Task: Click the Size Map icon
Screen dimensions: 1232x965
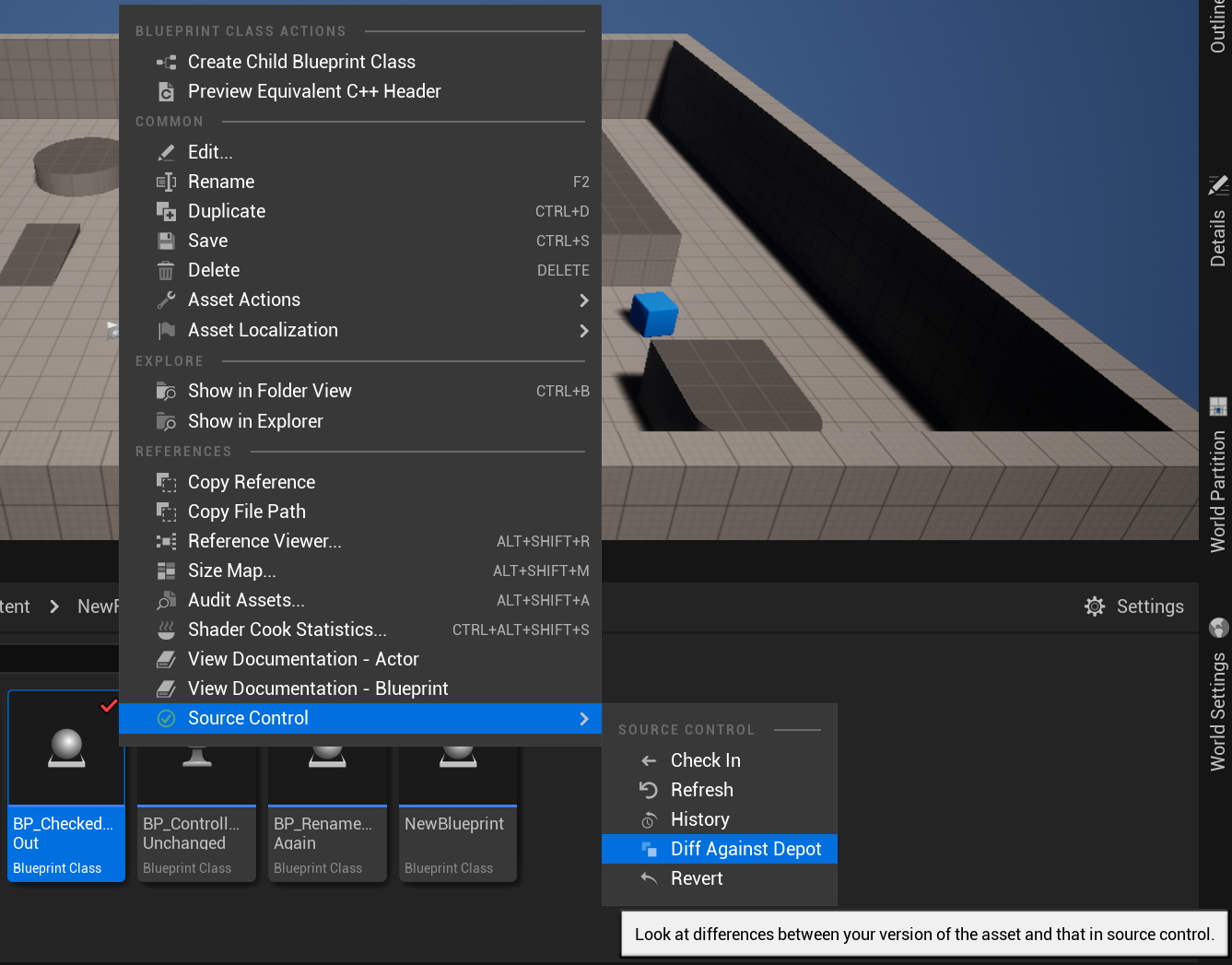Action: click(x=167, y=571)
